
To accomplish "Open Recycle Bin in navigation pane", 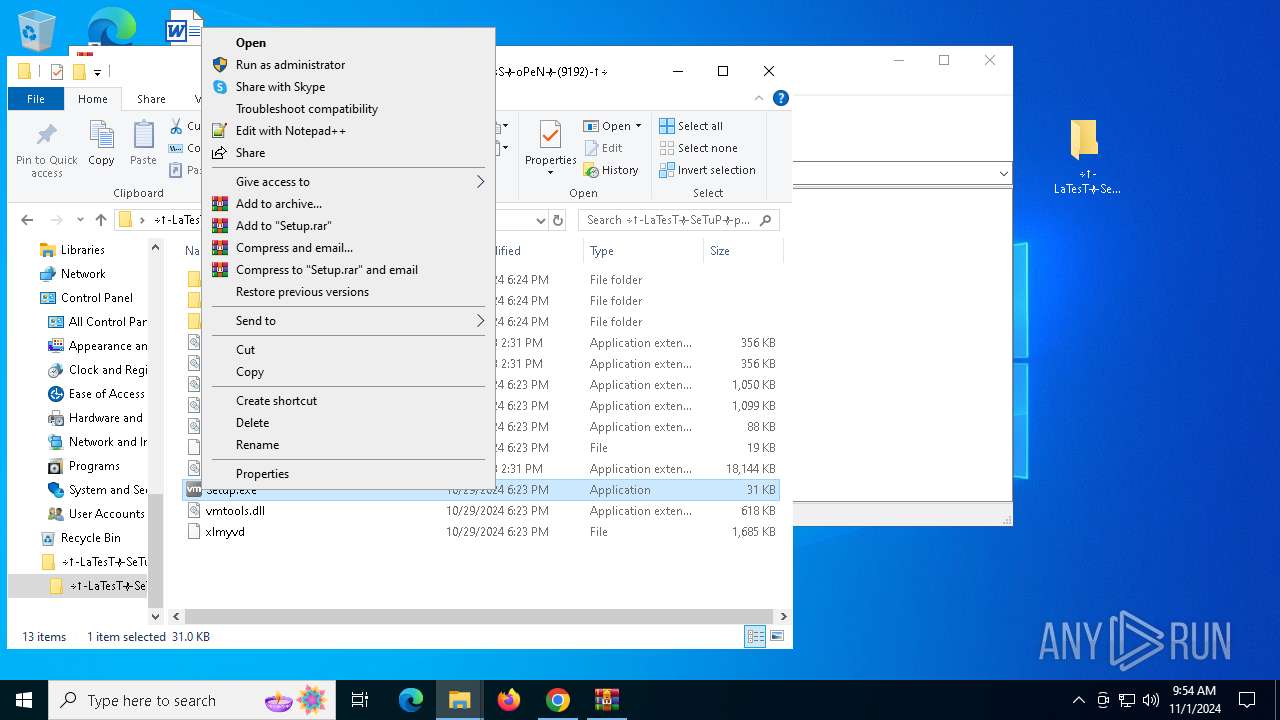I will pos(90,538).
